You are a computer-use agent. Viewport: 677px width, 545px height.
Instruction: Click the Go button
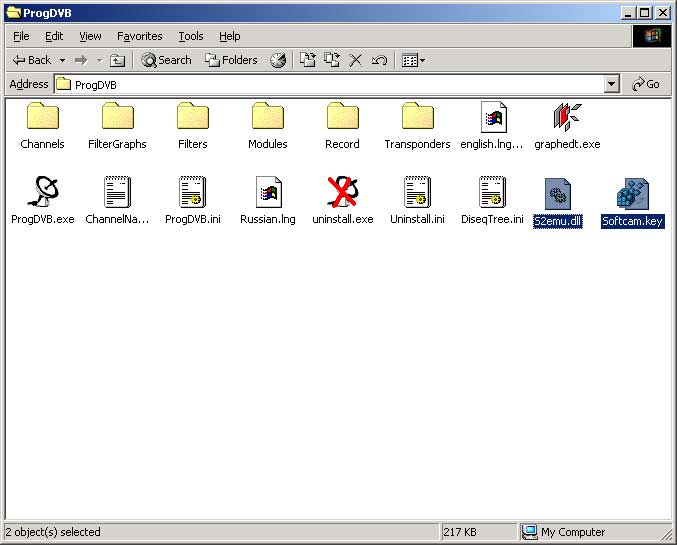click(x=646, y=84)
